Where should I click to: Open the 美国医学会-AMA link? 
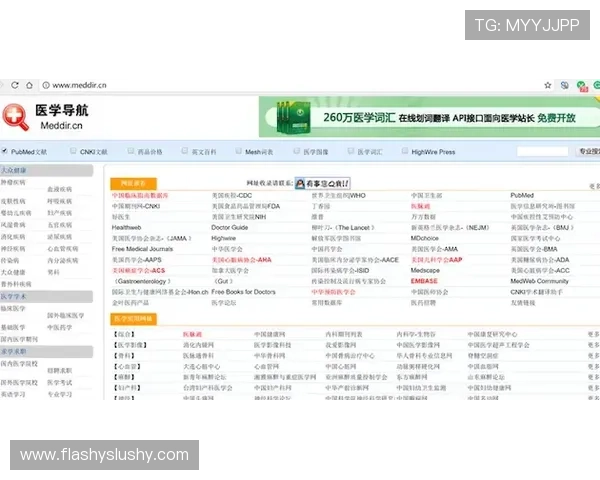434,249
